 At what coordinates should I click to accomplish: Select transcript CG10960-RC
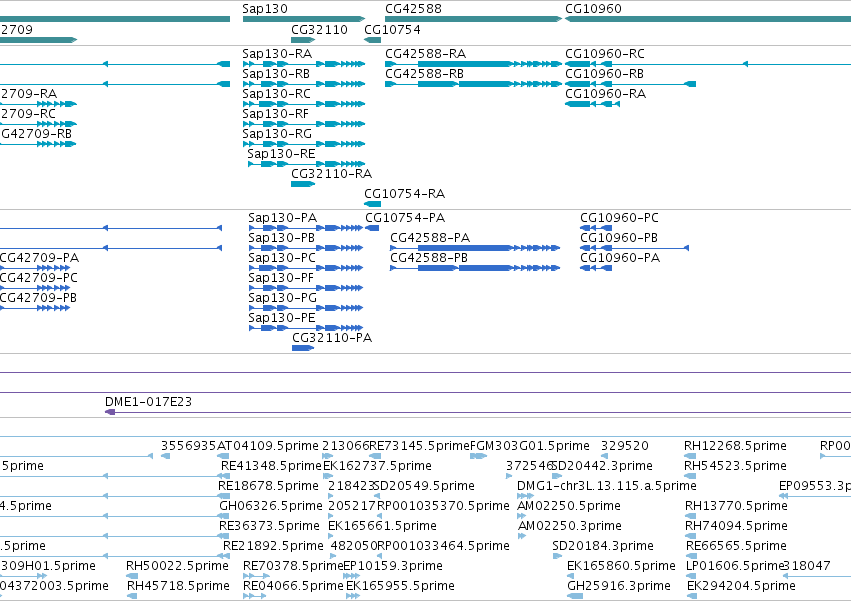pyautogui.click(x=605, y=54)
